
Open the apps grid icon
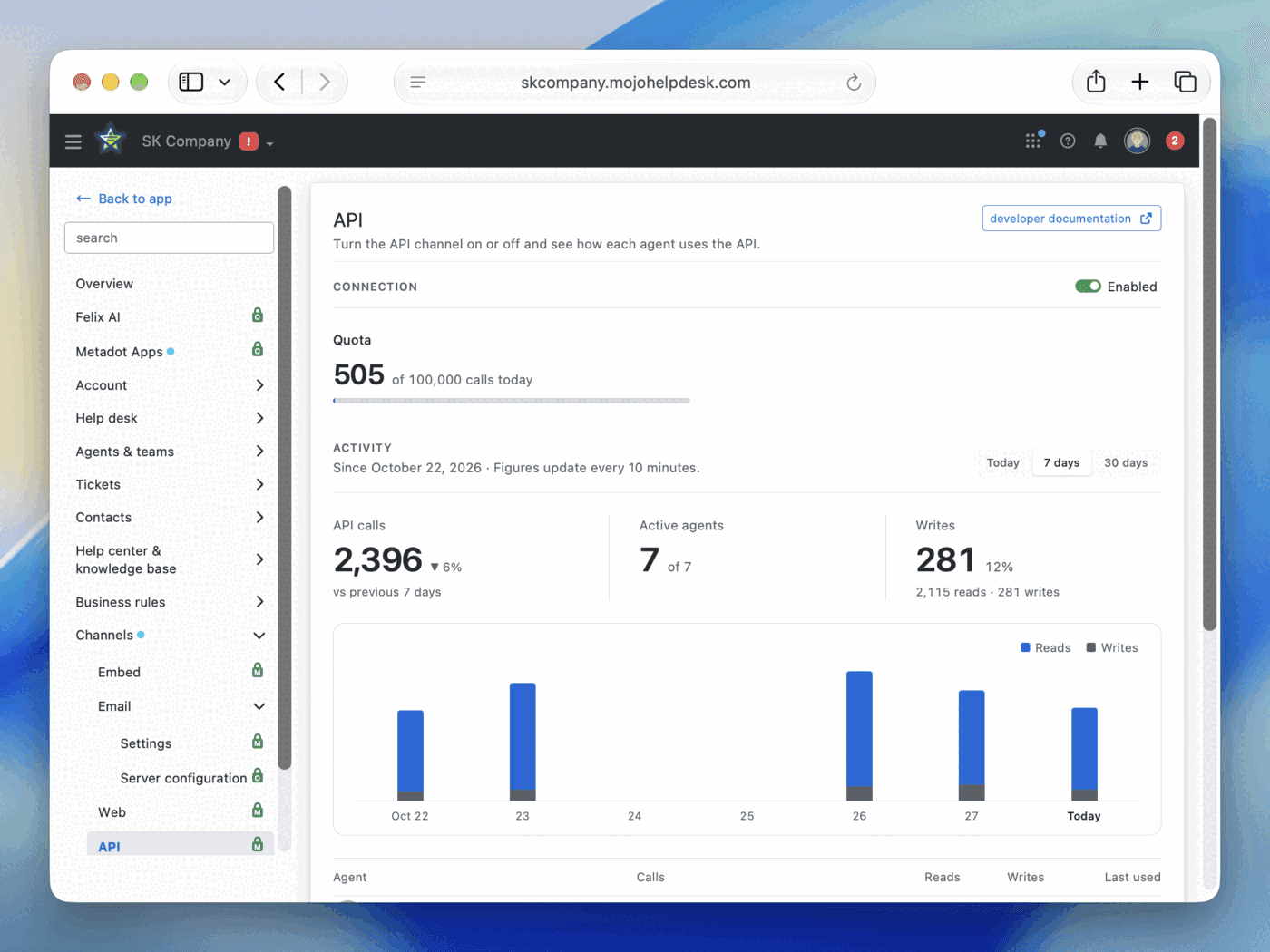tap(1033, 141)
